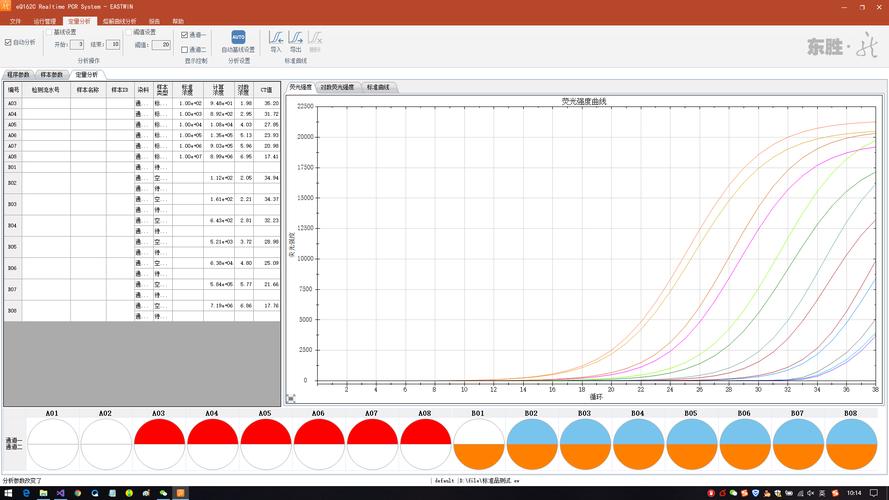The image size is (889, 500).
Task: Open File Explorer from the taskbar
Action: (x=43, y=493)
